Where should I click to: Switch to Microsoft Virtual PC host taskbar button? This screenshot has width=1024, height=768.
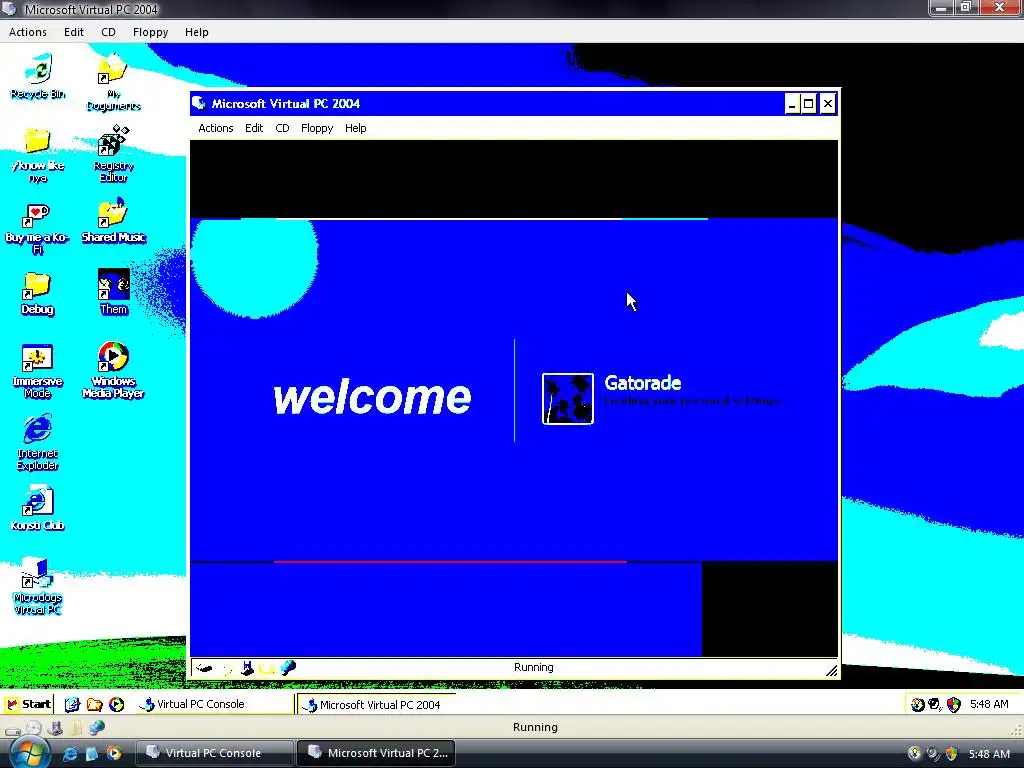pos(376,753)
